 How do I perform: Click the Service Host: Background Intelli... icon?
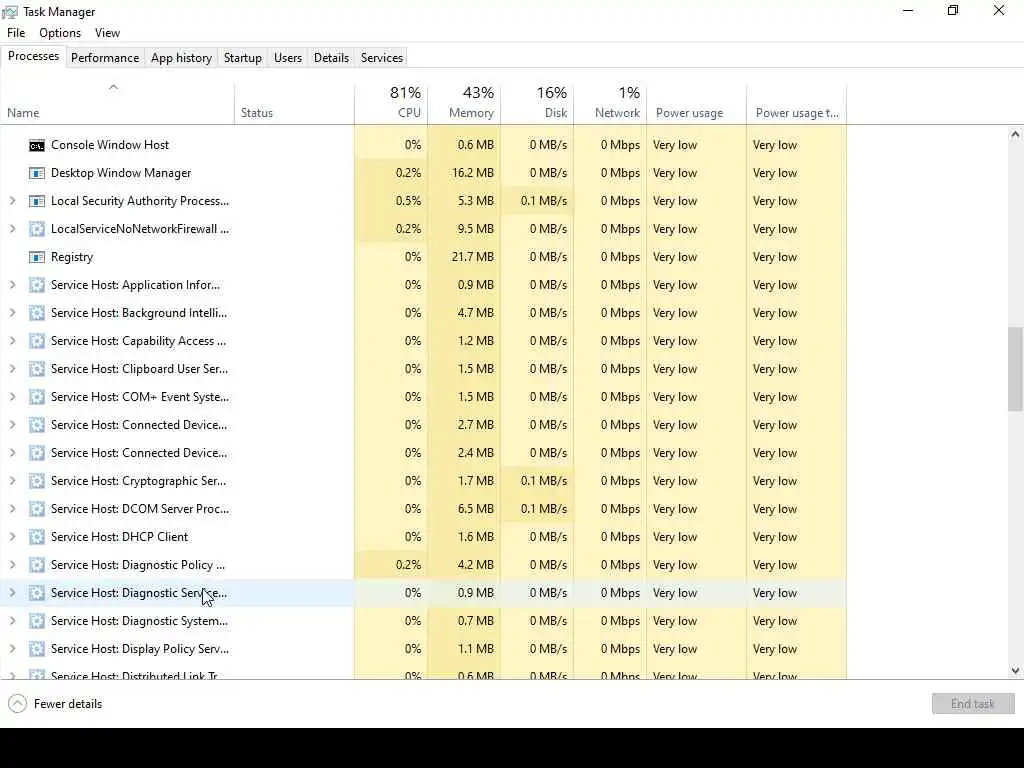[37, 313]
